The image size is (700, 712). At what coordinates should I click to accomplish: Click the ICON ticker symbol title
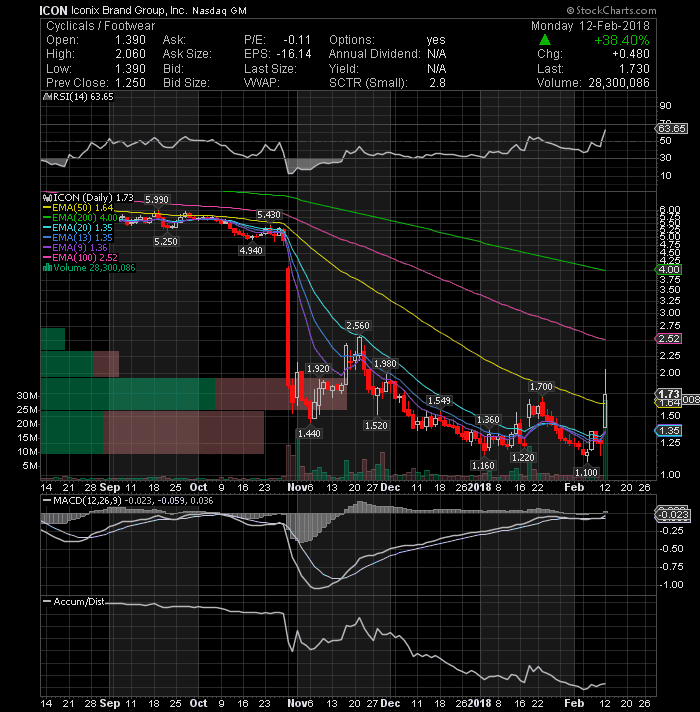54,10
